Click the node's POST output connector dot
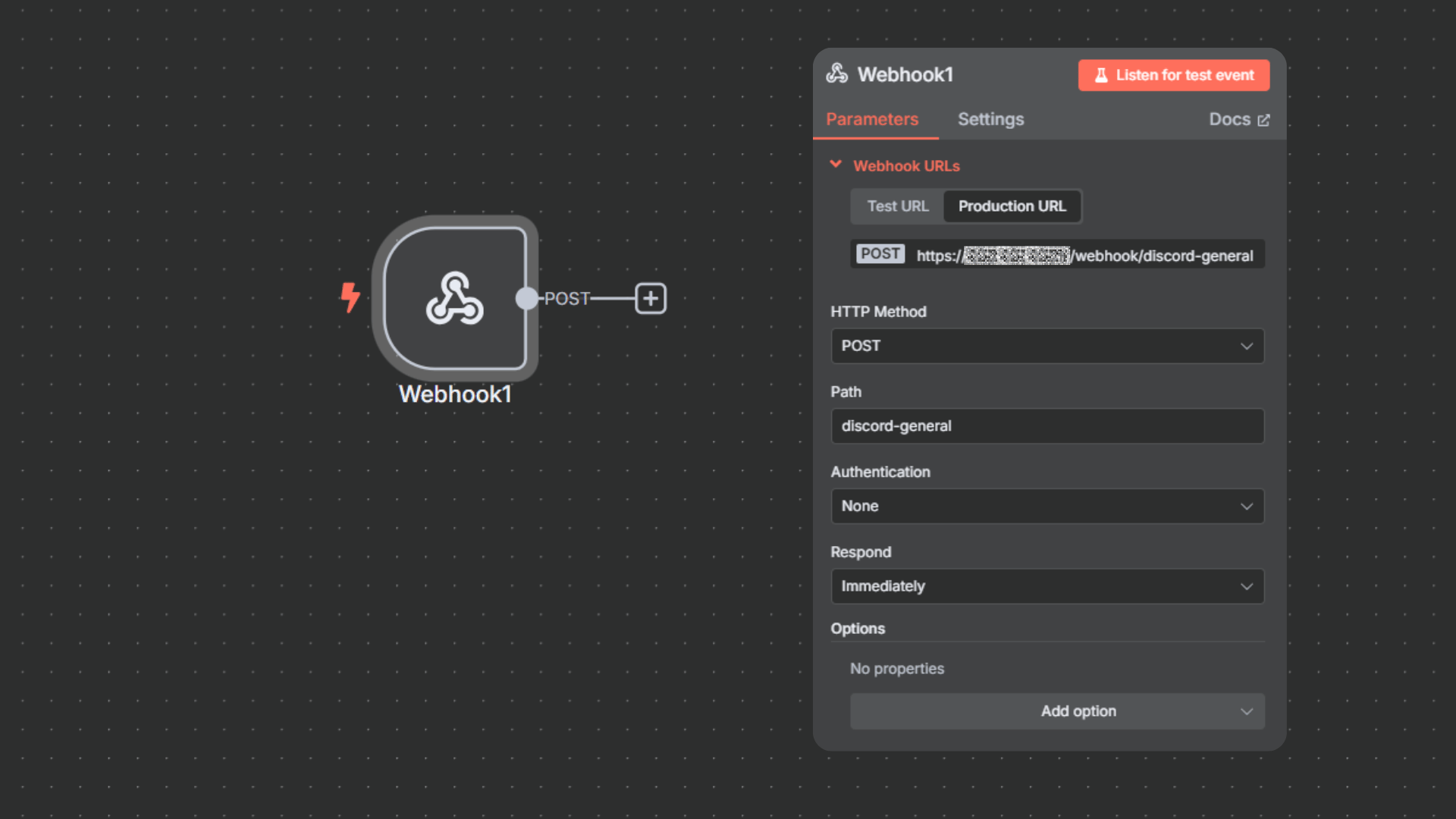Viewport: 1456px width, 819px height. [526, 298]
